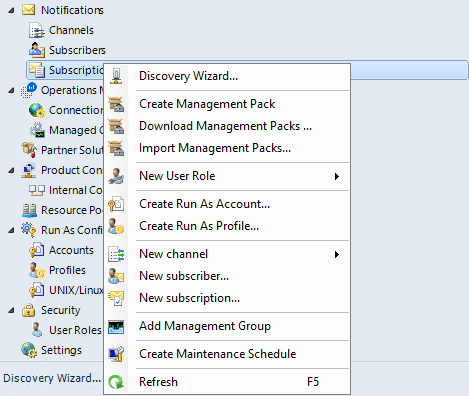
Task: Choose Download Management Packs from menu
Action: pos(227,126)
